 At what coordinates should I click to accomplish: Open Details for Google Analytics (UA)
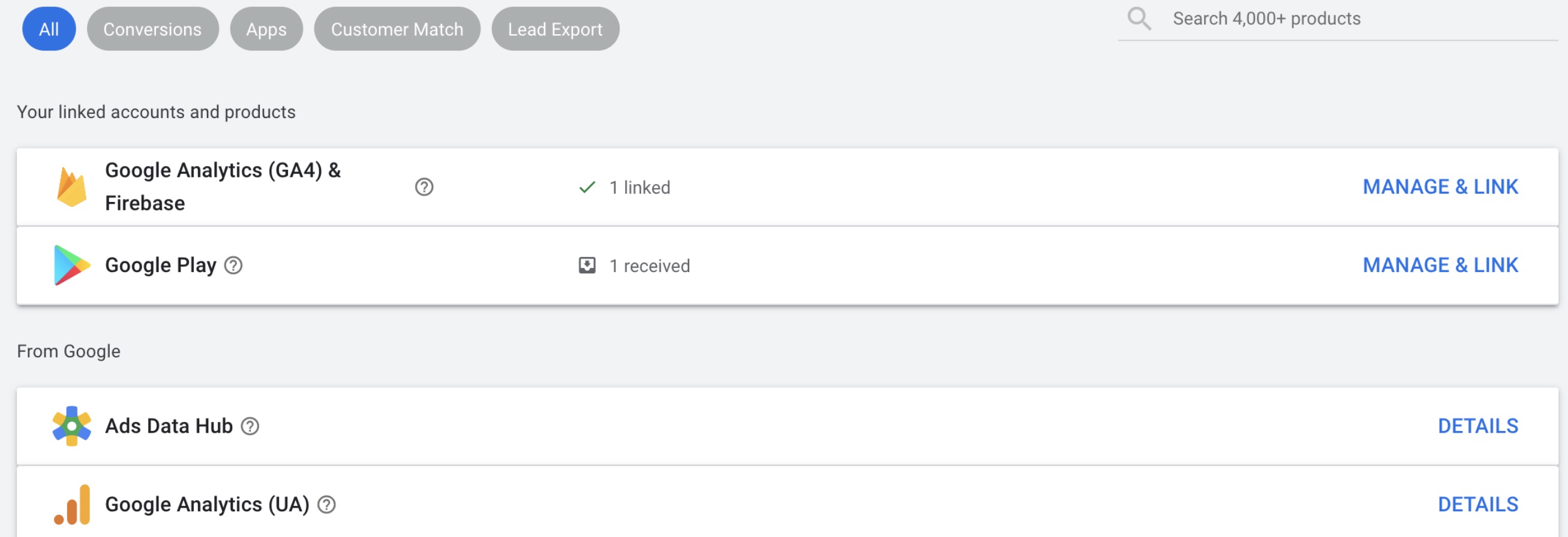coord(1477,504)
